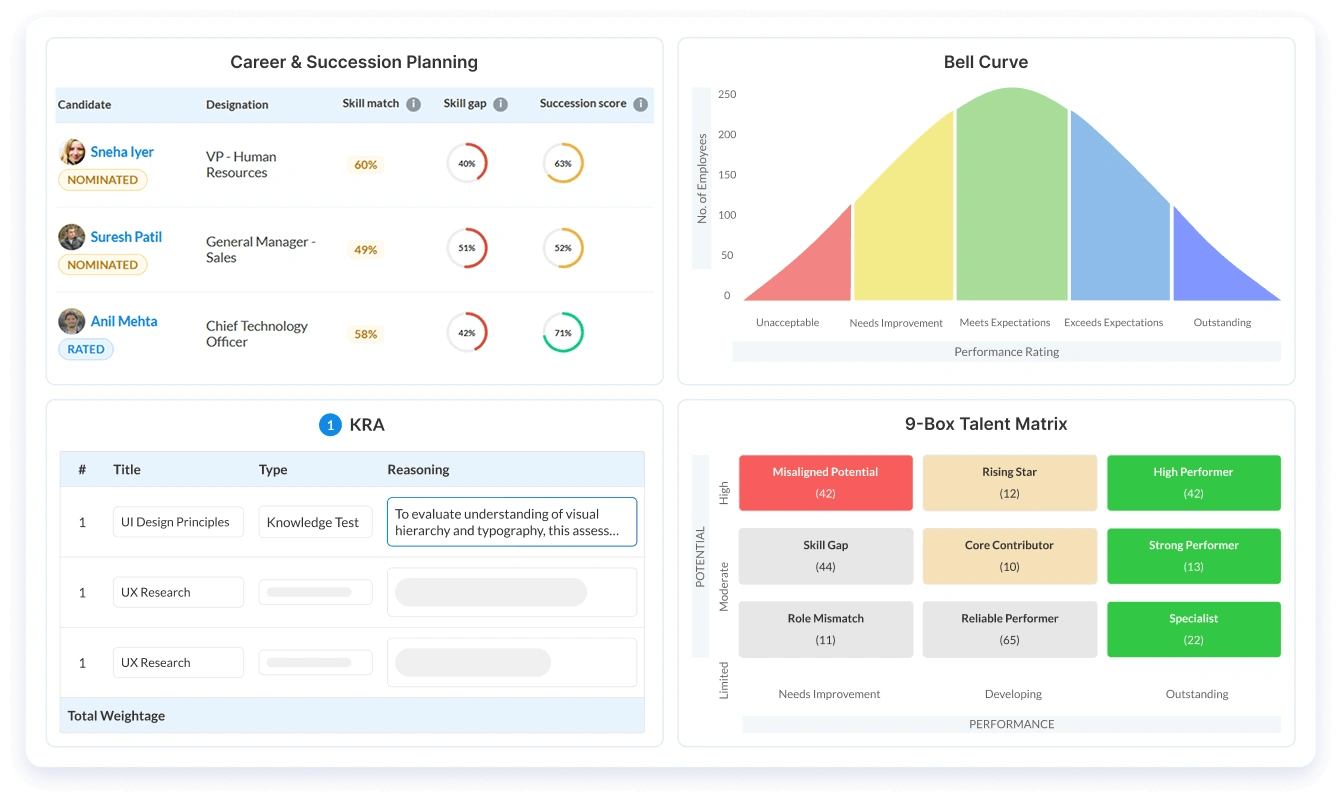Click the Skill gap info icon

[501, 104]
